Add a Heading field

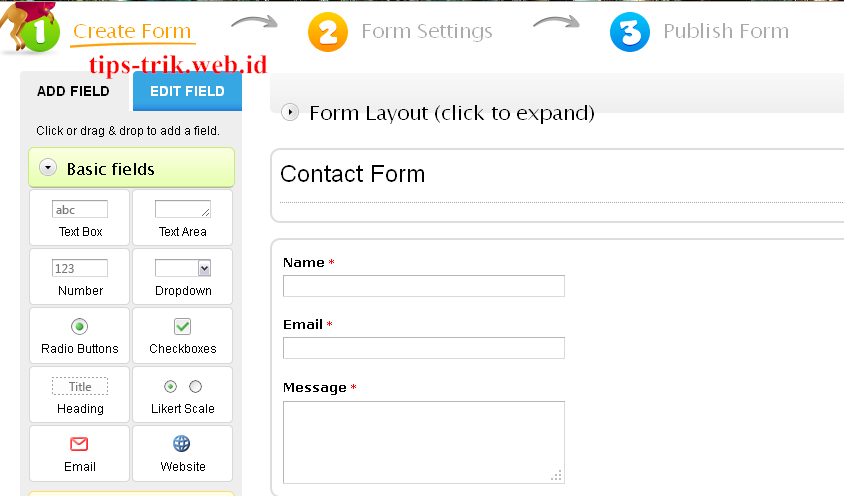[80, 395]
